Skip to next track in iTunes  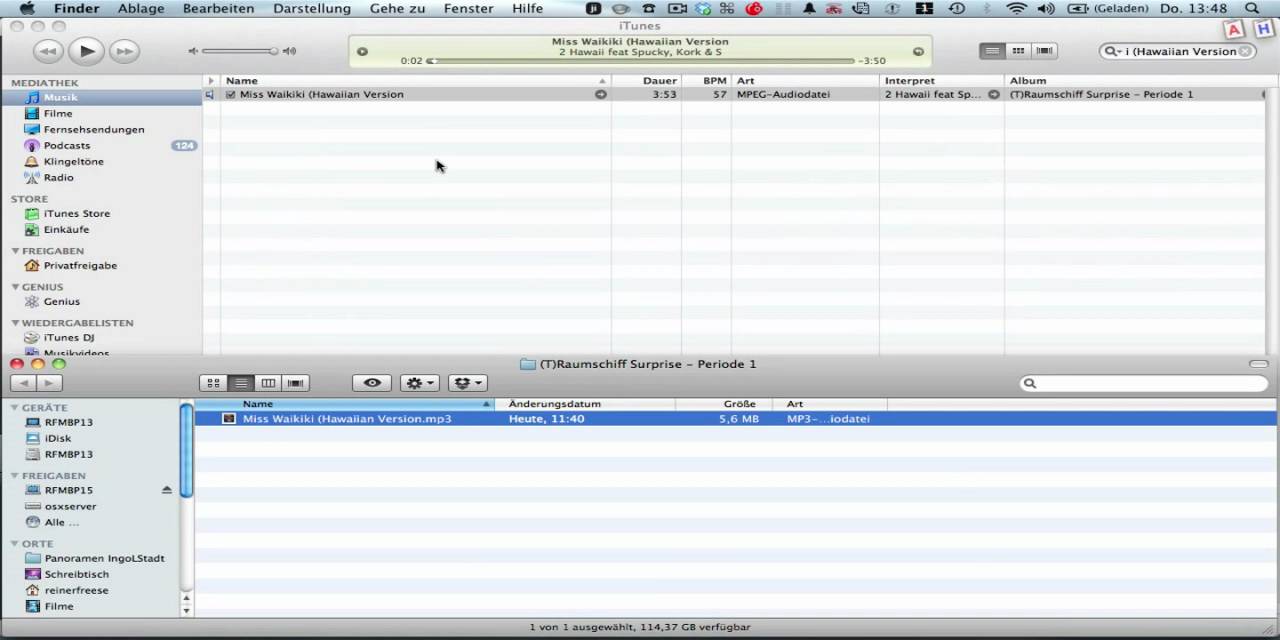[x=124, y=50]
